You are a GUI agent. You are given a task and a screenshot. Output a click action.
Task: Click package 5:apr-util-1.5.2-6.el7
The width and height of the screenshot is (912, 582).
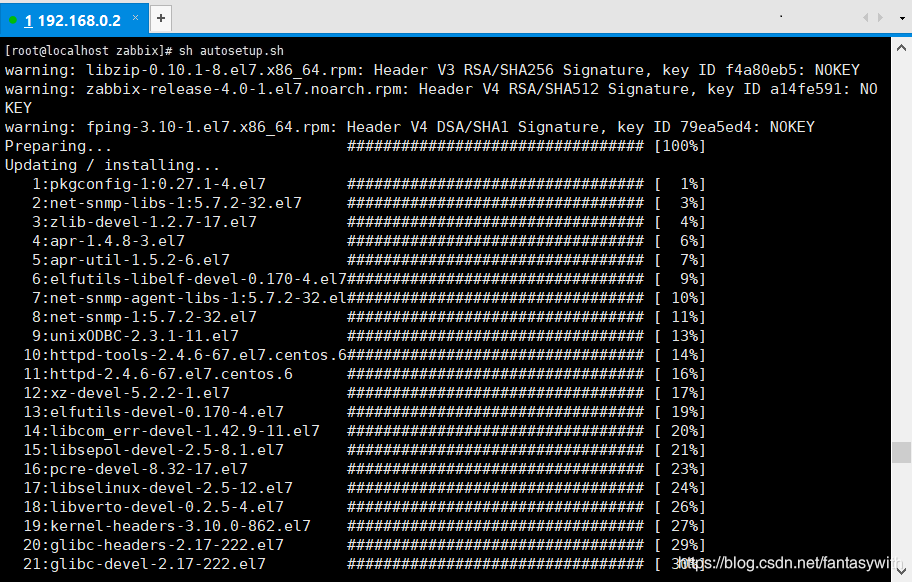(x=131, y=260)
